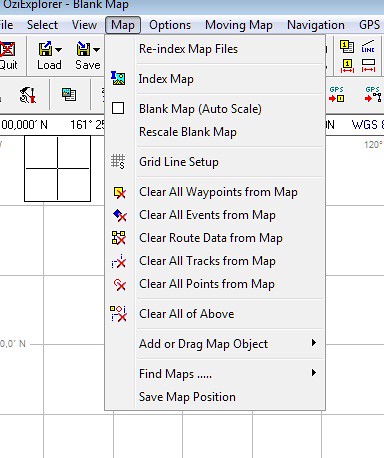Image resolution: width=384 pixels, height=458 pixels.
Task: Click the Quit toolbar button
Action: point(8,56)
